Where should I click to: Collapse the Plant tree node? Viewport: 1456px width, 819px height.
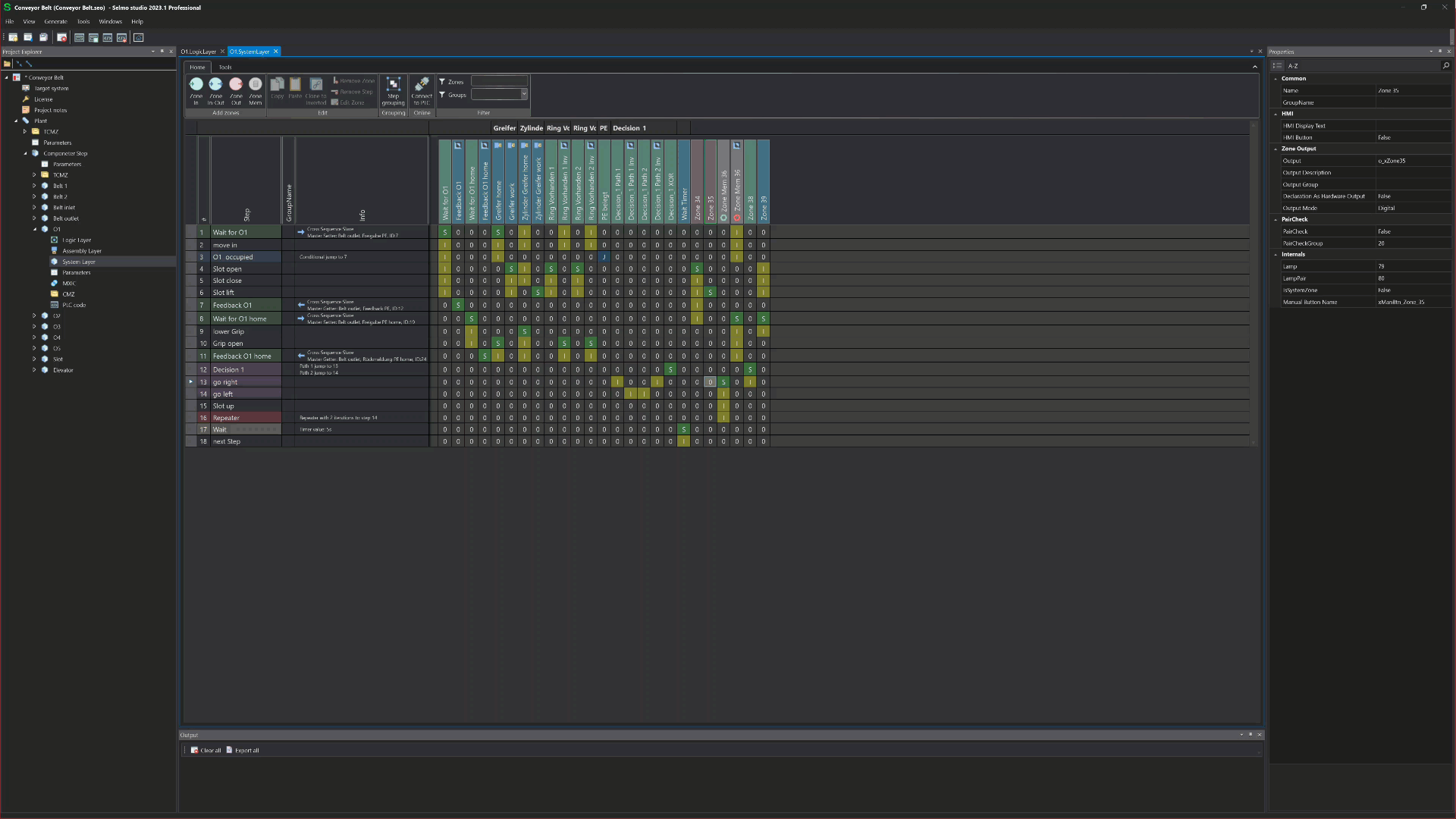[x=16, y=121]
